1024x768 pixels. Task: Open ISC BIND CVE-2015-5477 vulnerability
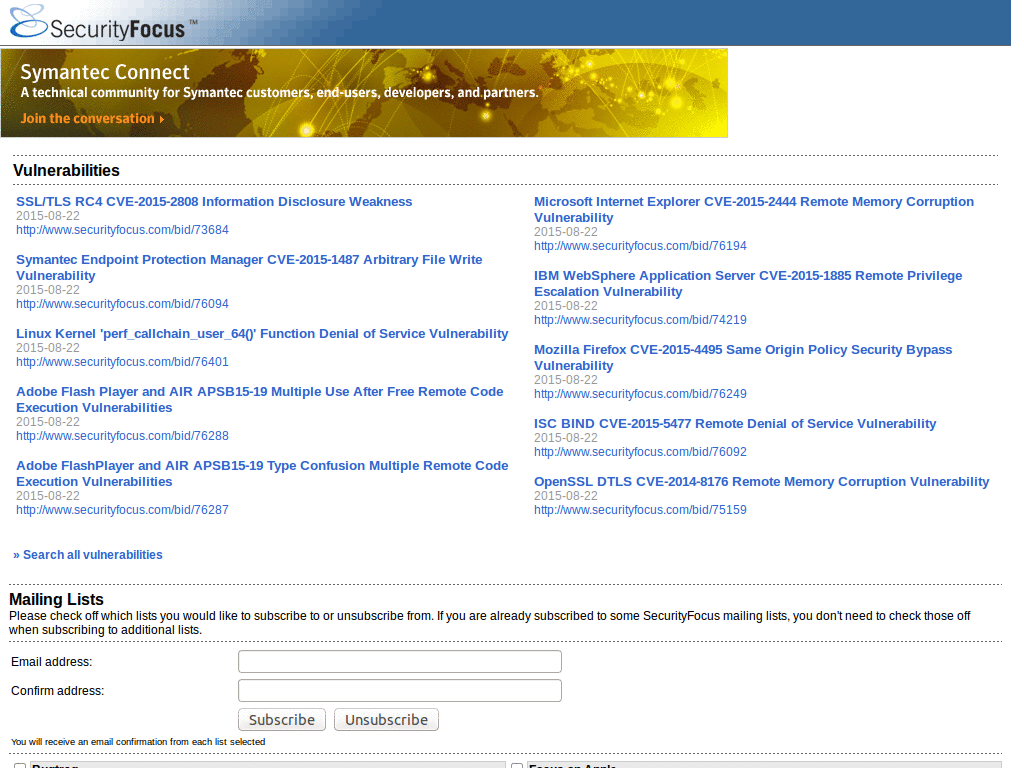(735, 424)
